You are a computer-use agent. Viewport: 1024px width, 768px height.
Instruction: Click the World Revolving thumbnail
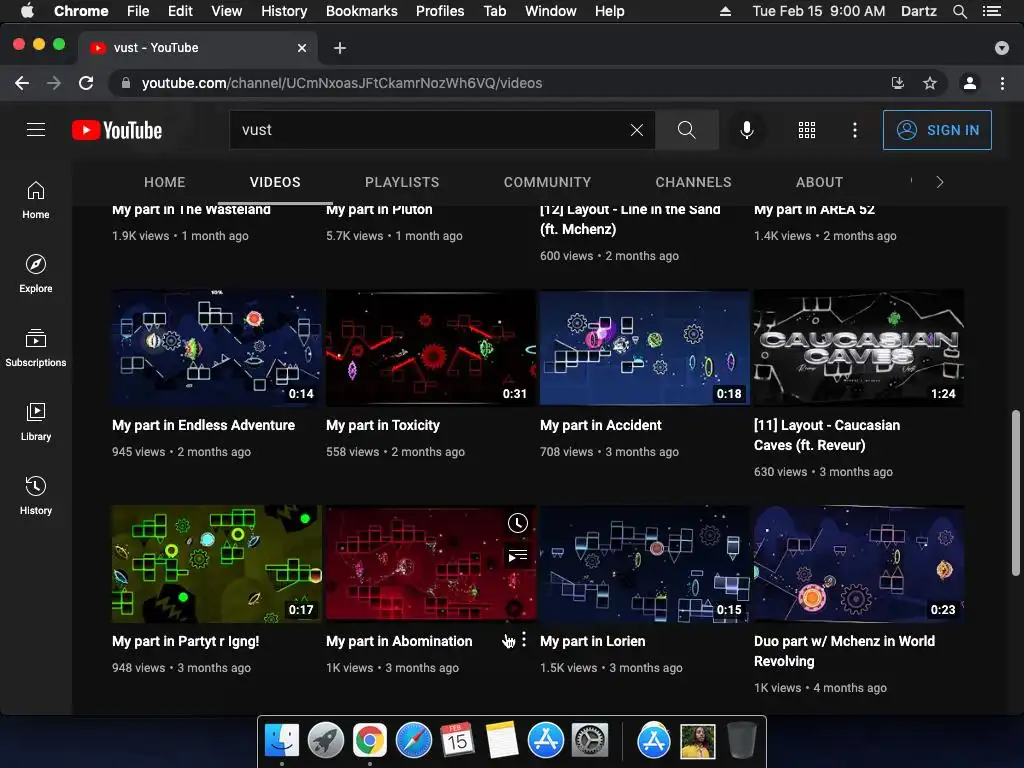tap(858, 564)
